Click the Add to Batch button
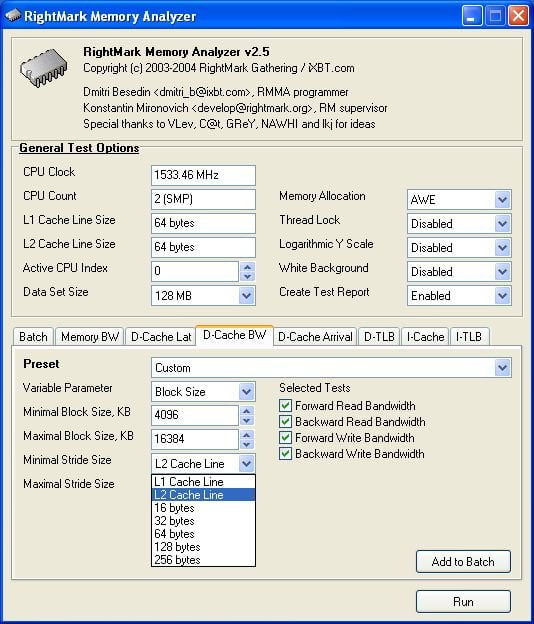534x624 pixels. tap(463, 562)
